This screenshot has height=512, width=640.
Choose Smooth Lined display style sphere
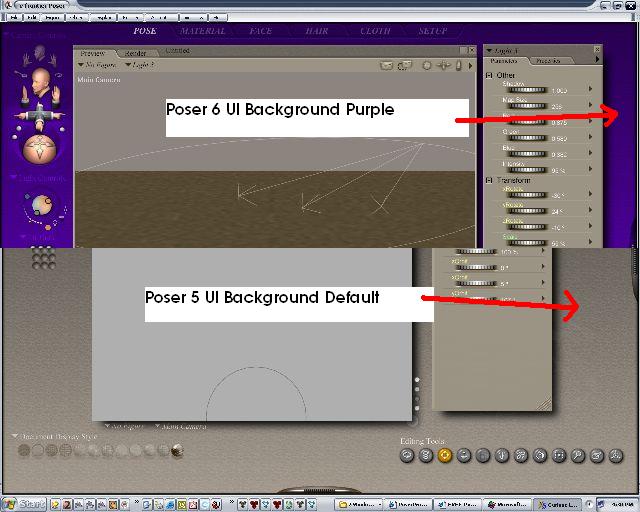163,451
